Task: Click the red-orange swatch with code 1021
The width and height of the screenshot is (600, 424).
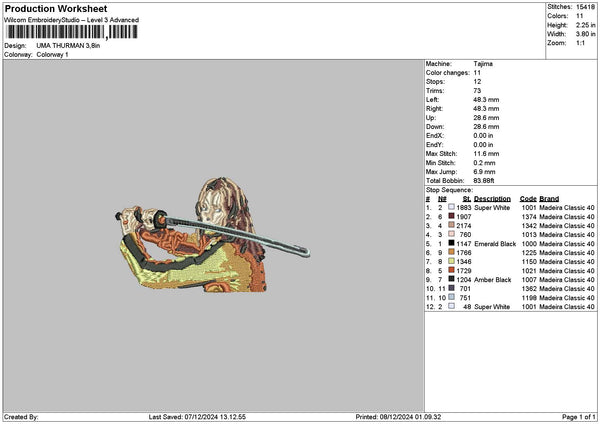Action: [452, 270]
